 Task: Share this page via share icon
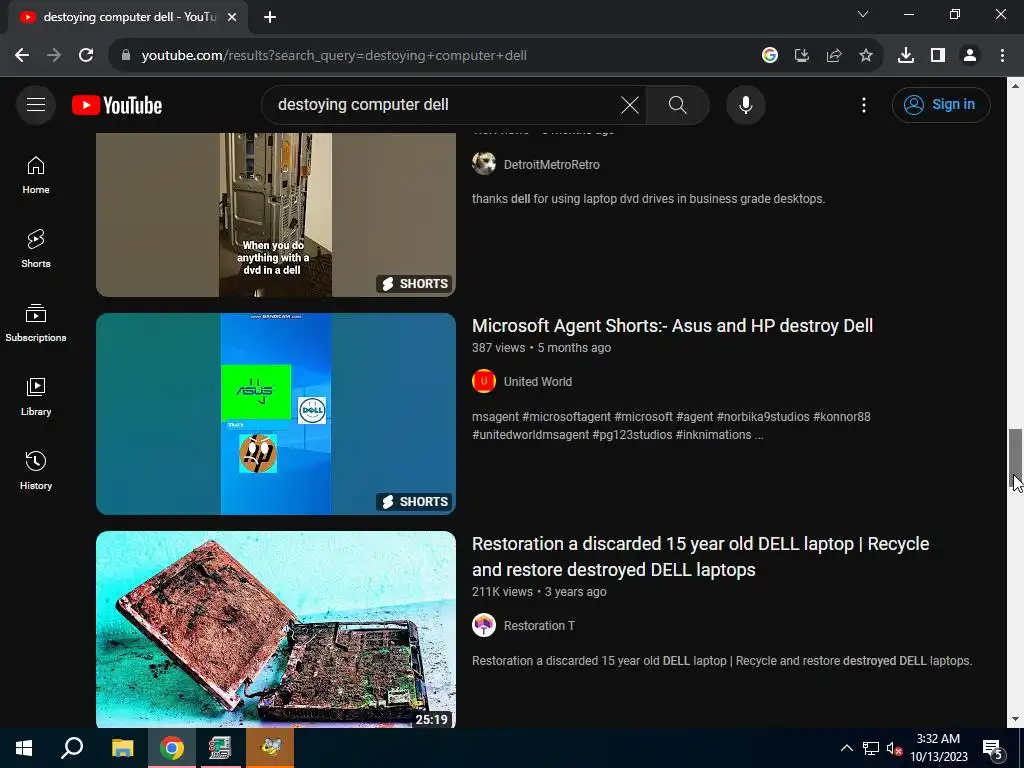[833, 56]
